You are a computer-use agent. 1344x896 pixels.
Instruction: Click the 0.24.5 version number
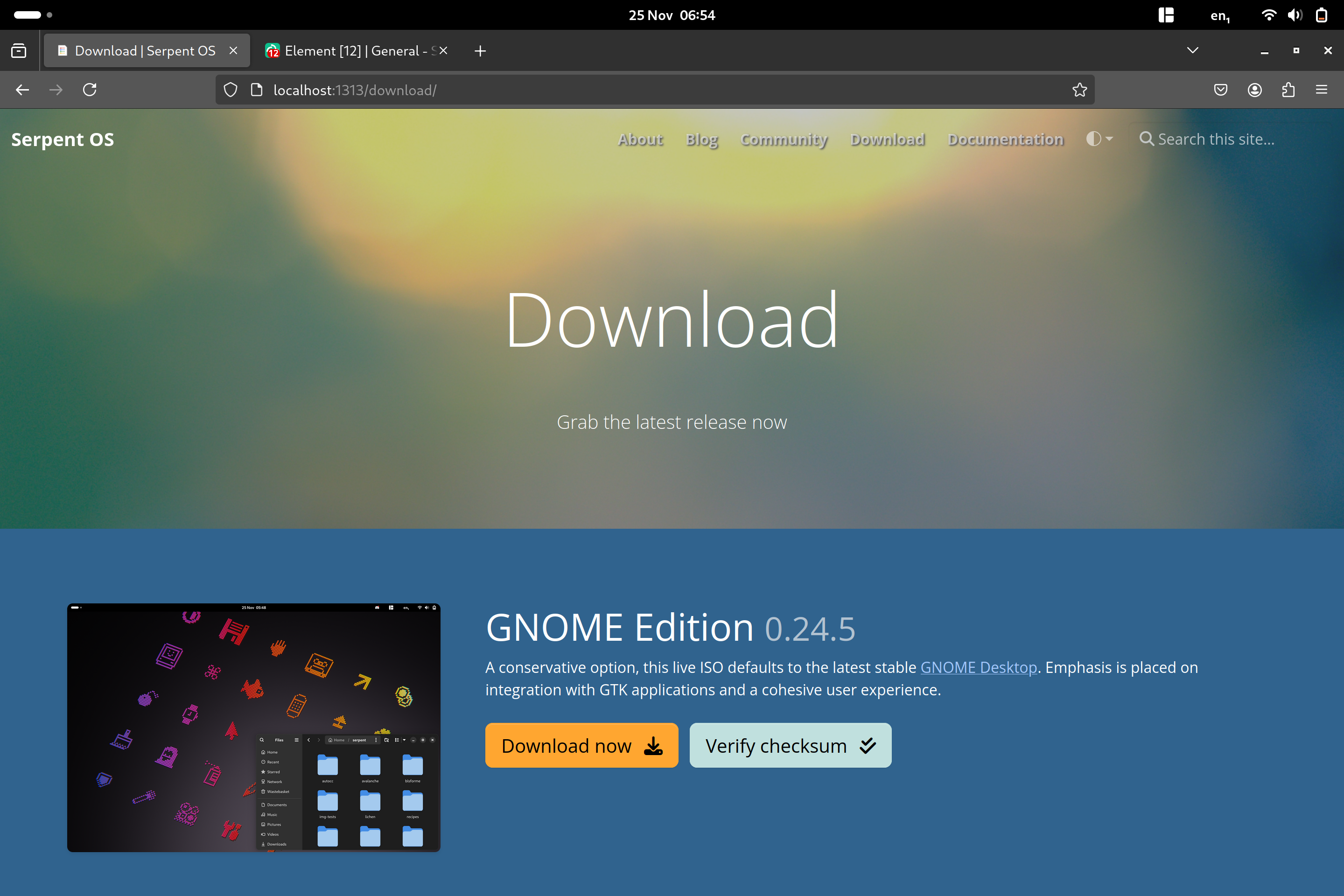tap(810, 629)
